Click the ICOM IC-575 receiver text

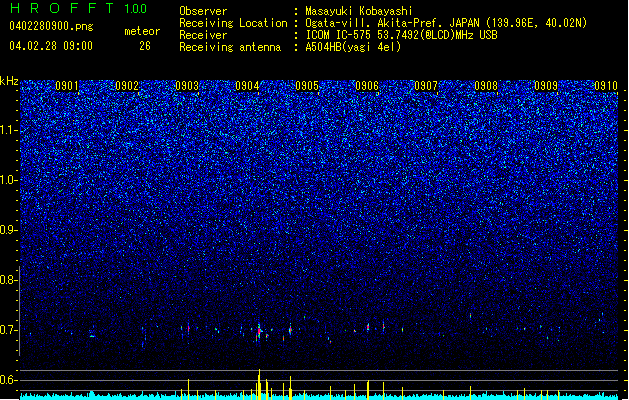point(401,35)
